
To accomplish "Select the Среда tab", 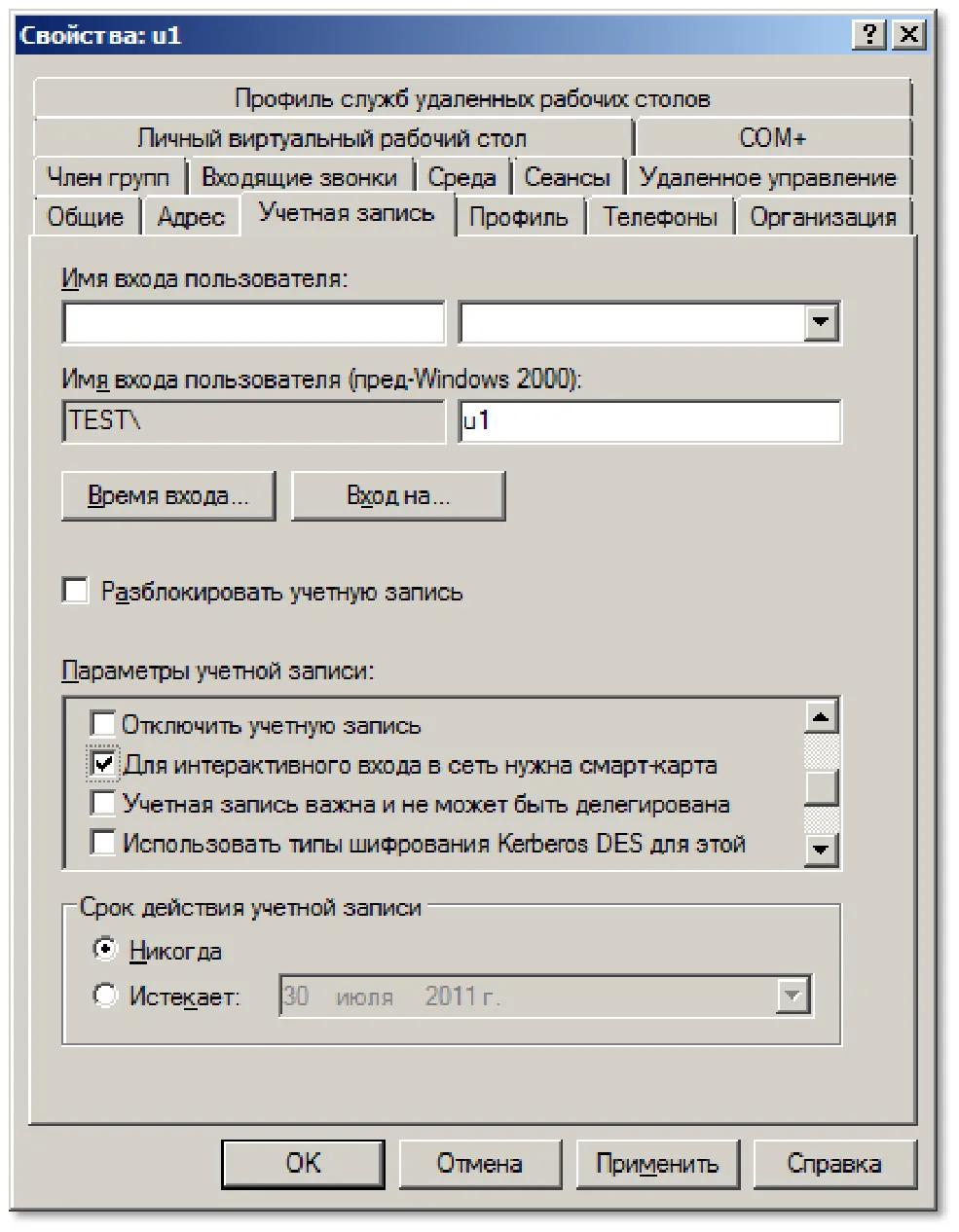I will point(461,178).
